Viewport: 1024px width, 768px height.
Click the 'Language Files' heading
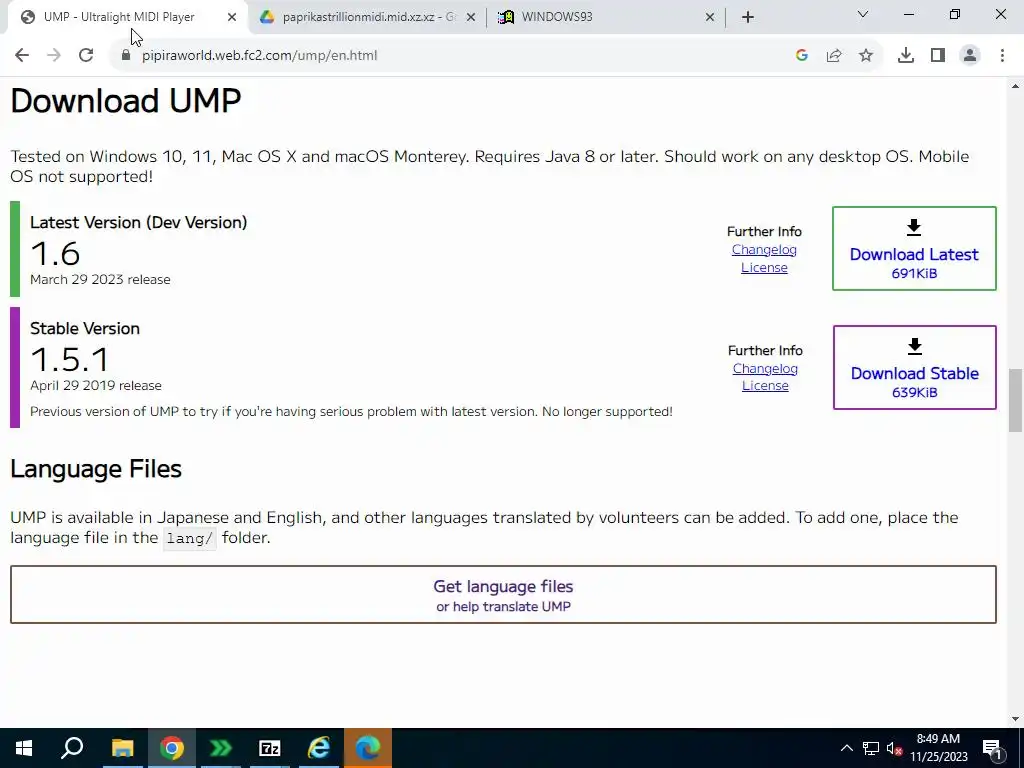pyautogui.click(x=96, y=469)
